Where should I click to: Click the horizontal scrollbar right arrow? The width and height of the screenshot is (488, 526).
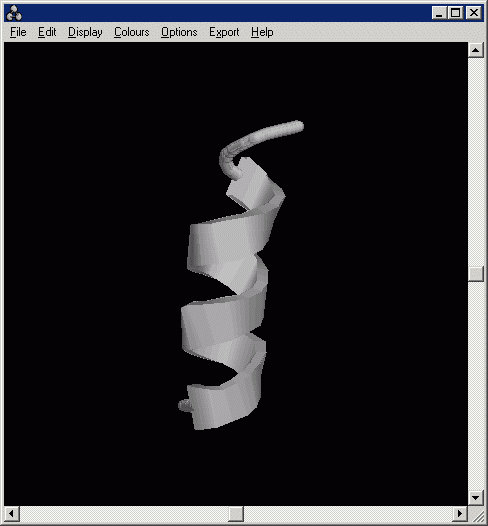click(x=460, y=514)
